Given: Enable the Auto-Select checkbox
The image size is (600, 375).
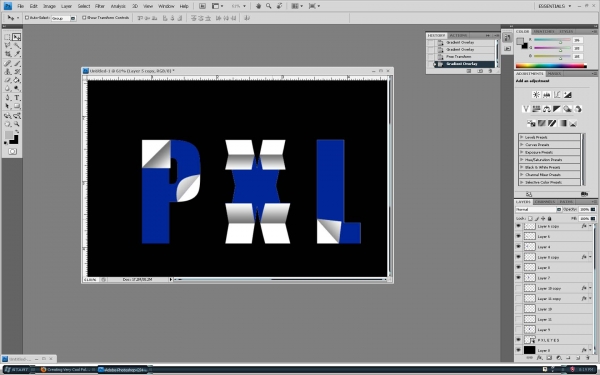Looking at the screenshot, I should coord(27,18).
